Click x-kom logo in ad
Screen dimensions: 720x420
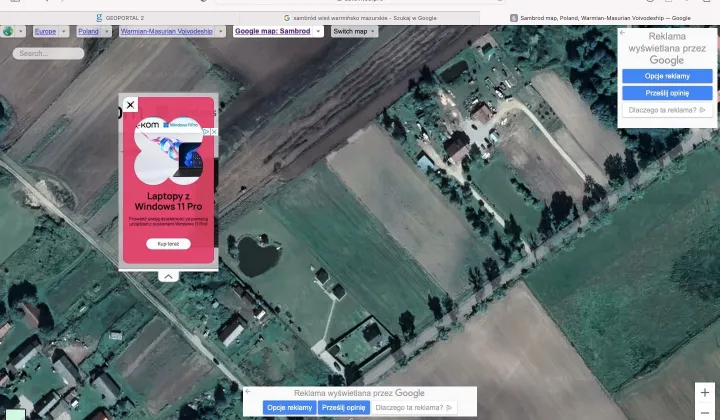(x=148, y=125)
